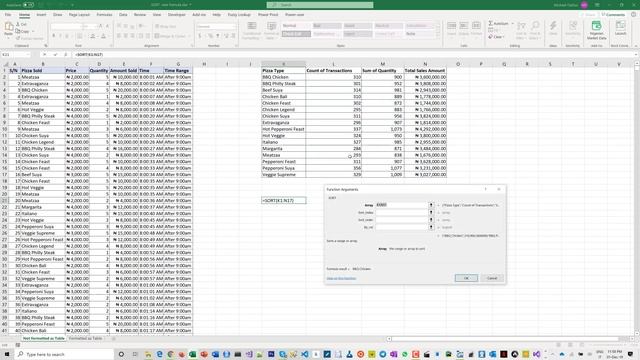Viewport: 640px width, 360px height.
Task: Click the dialog help question mark
Action: [486, 189]
